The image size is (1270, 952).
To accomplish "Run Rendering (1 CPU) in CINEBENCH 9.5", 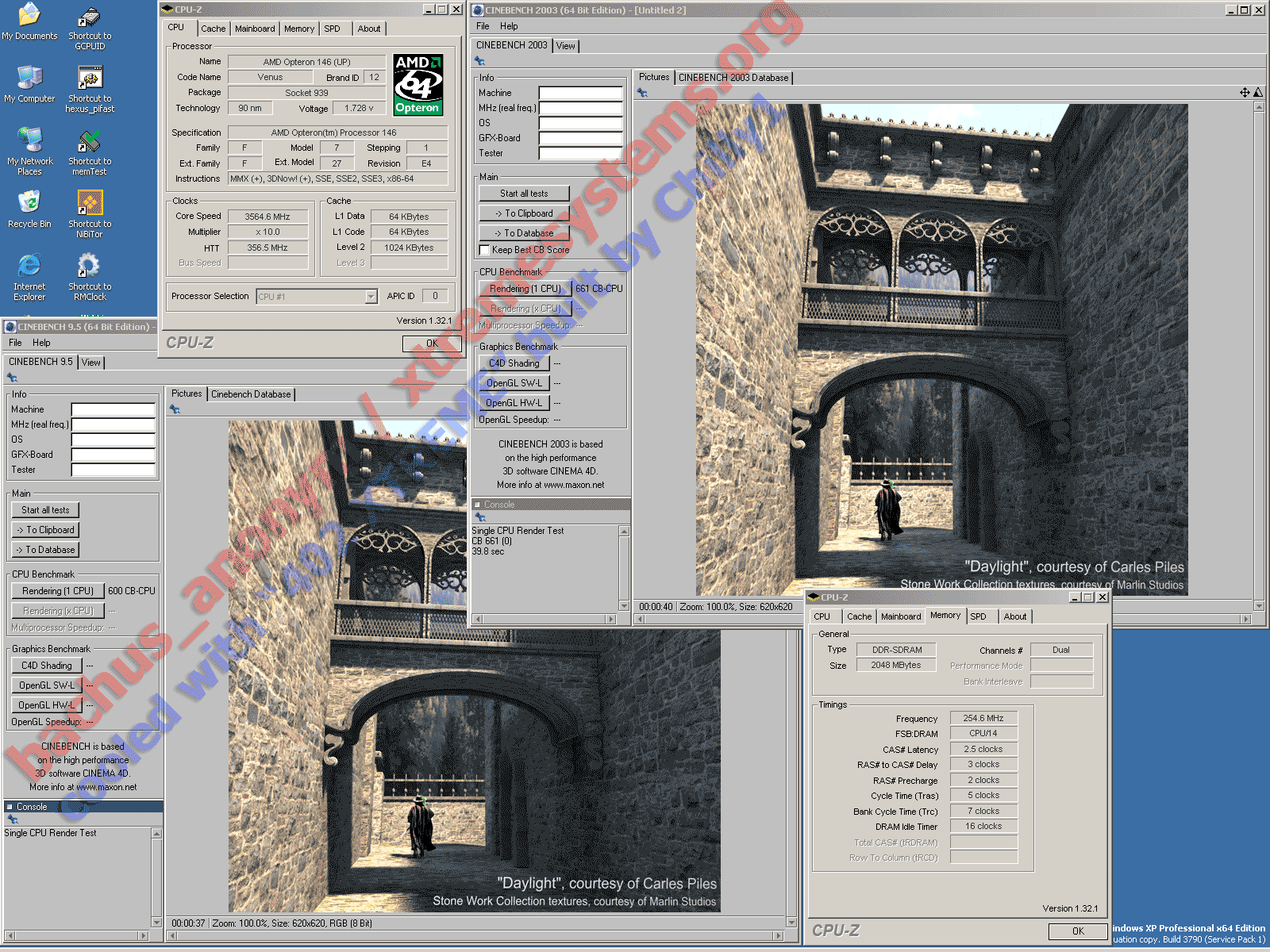I will point(57,591).
